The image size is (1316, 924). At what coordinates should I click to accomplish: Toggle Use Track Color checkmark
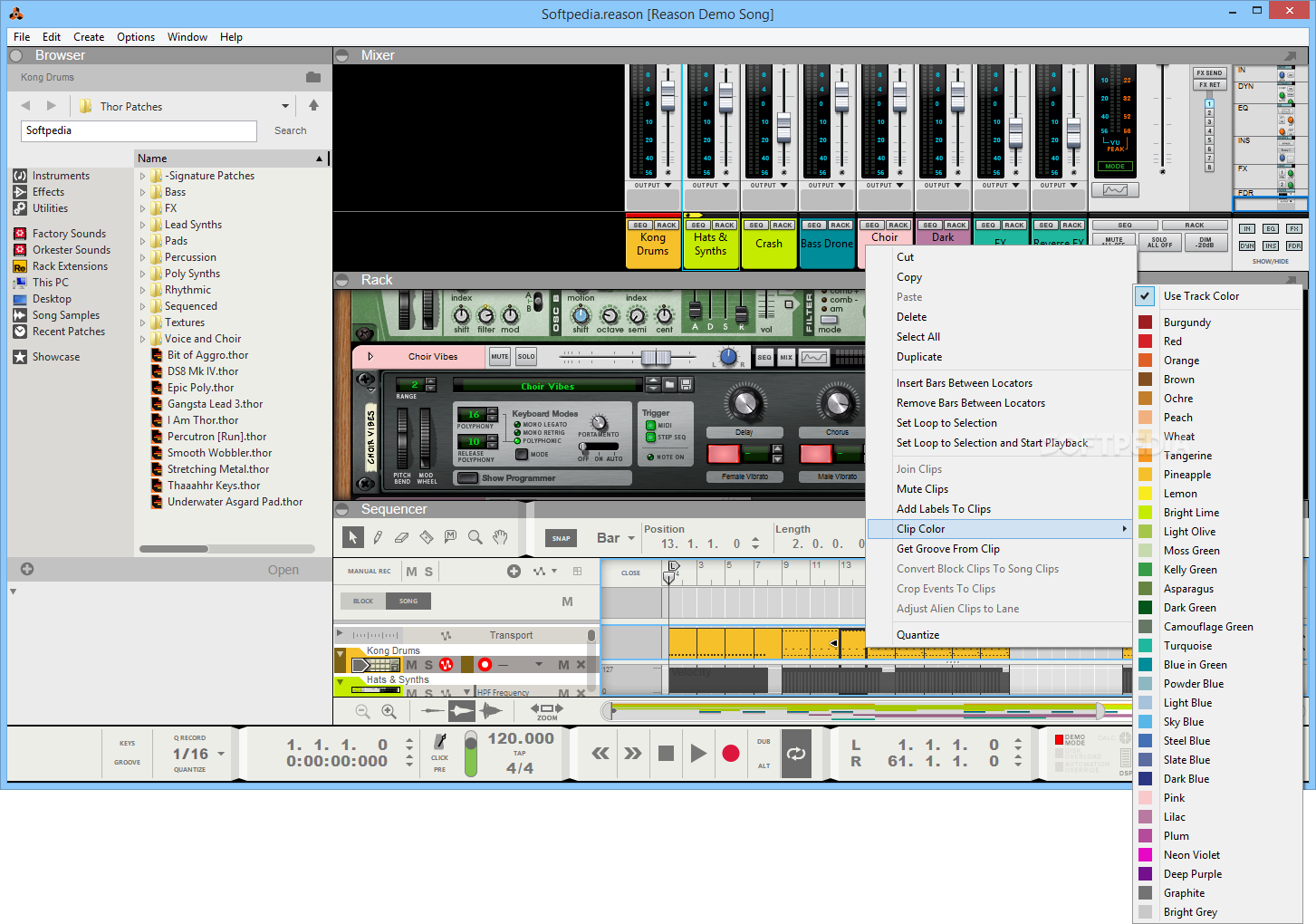coord(1145,296)
